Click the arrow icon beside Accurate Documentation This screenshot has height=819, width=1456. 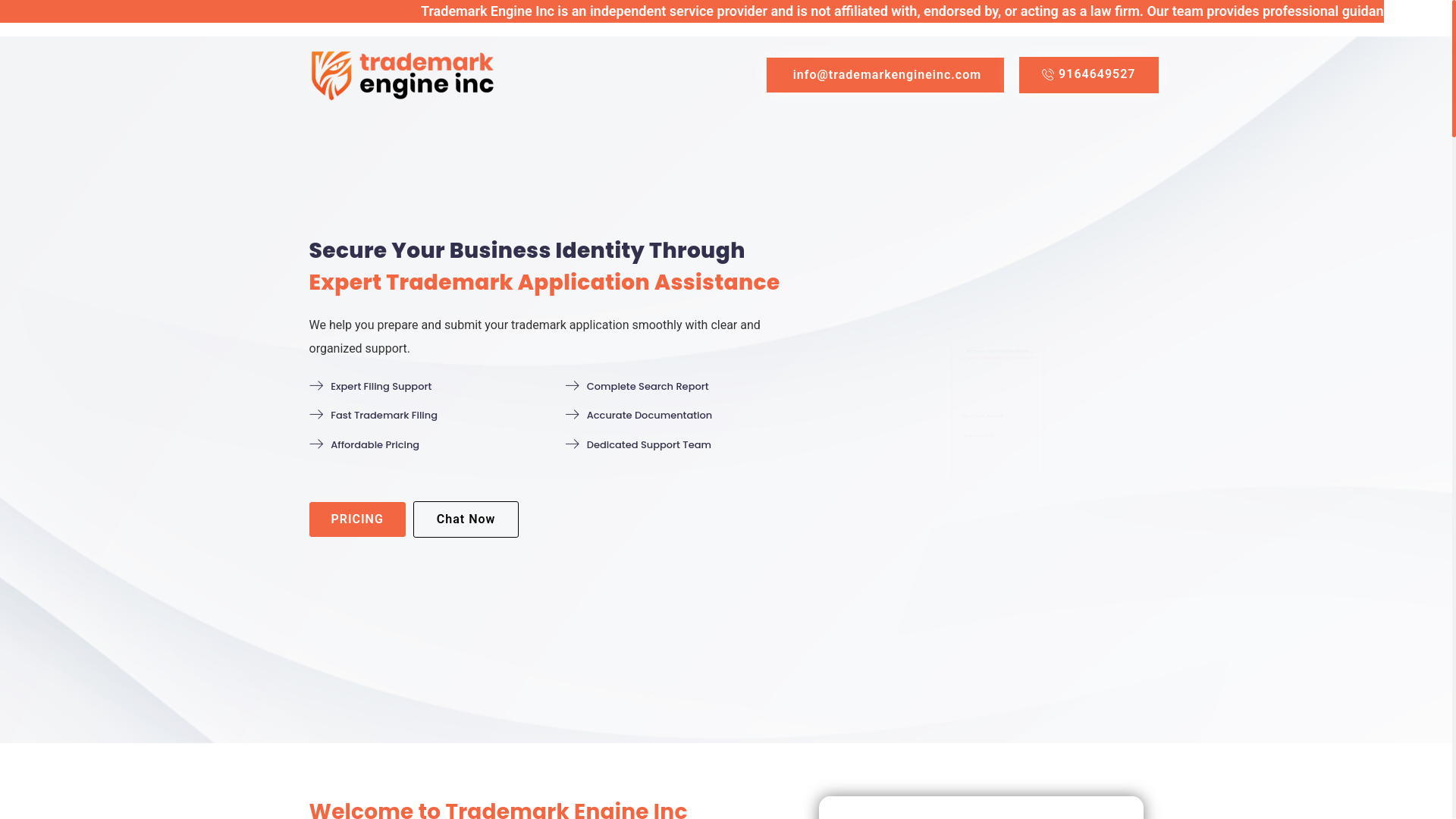573,415
